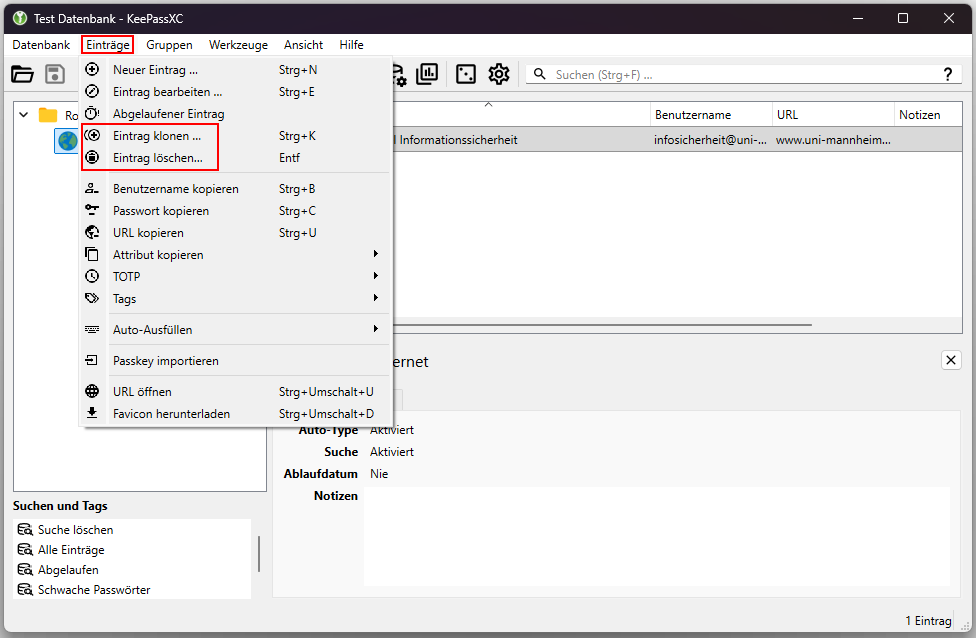Click the plus icon beside Neuer Eintrag
This screenshot has width=976, height=638.
92,69
